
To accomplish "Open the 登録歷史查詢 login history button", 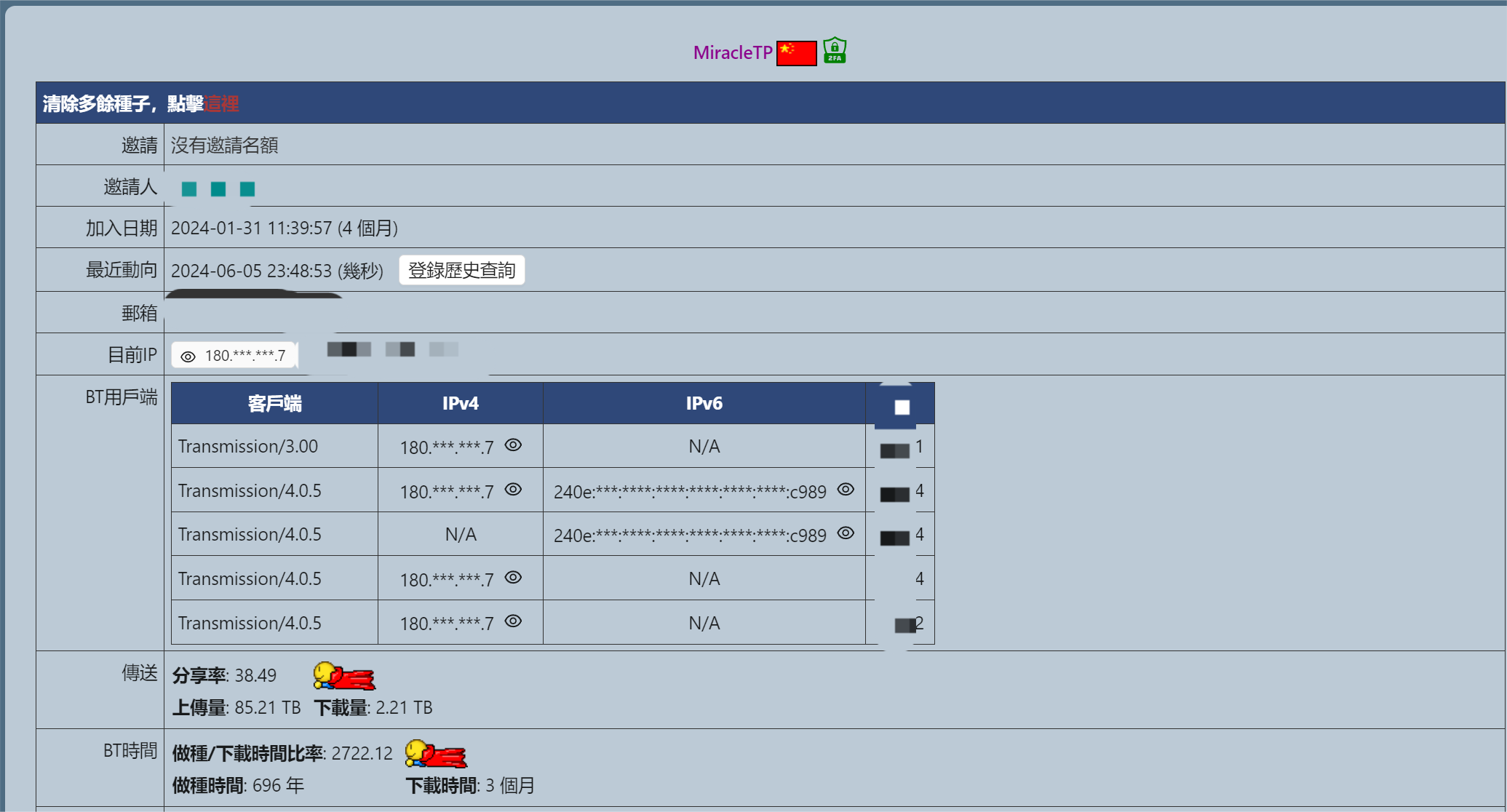I will (461, 270).
